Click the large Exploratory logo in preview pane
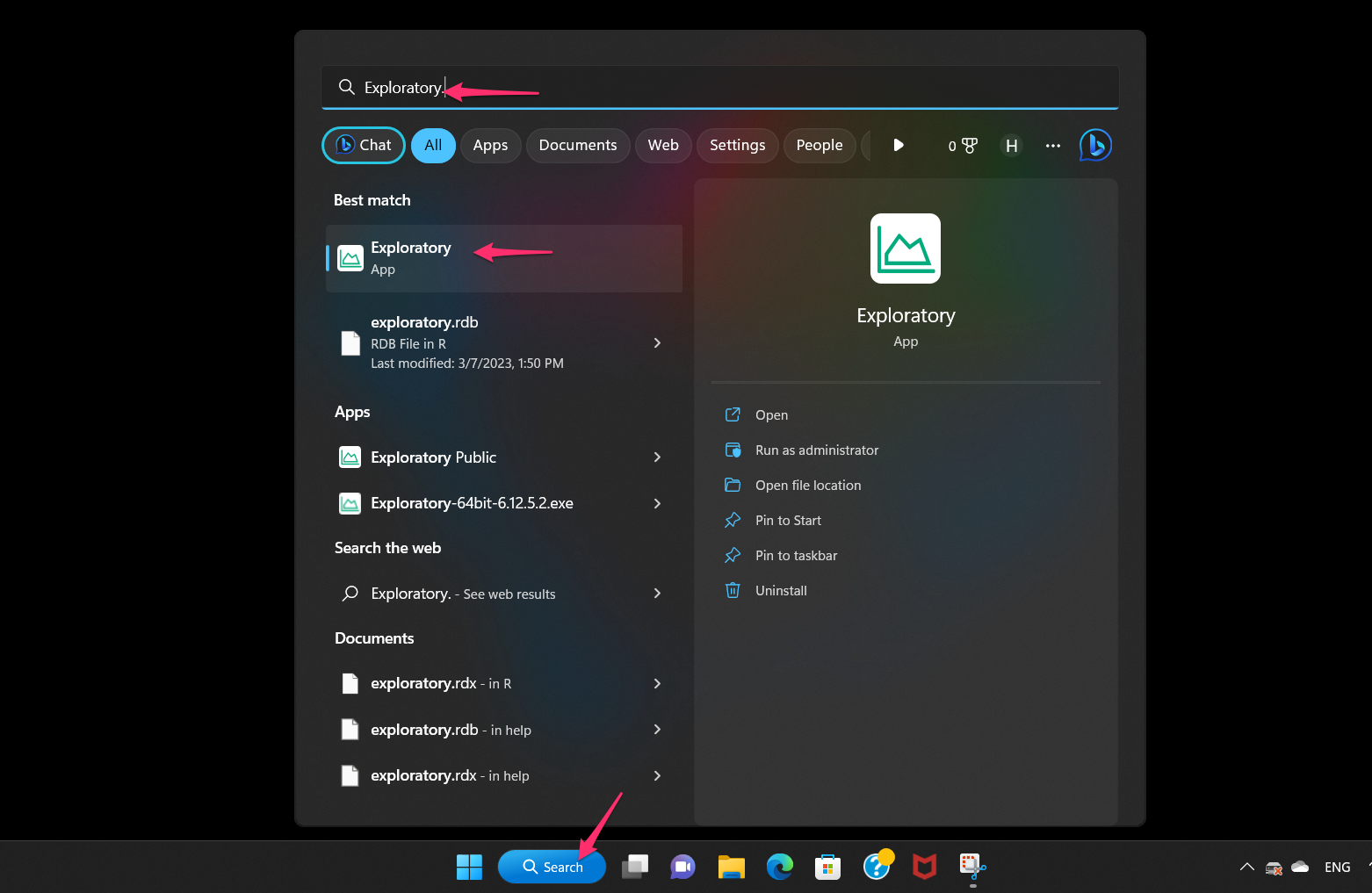 (x=905, y=248)
